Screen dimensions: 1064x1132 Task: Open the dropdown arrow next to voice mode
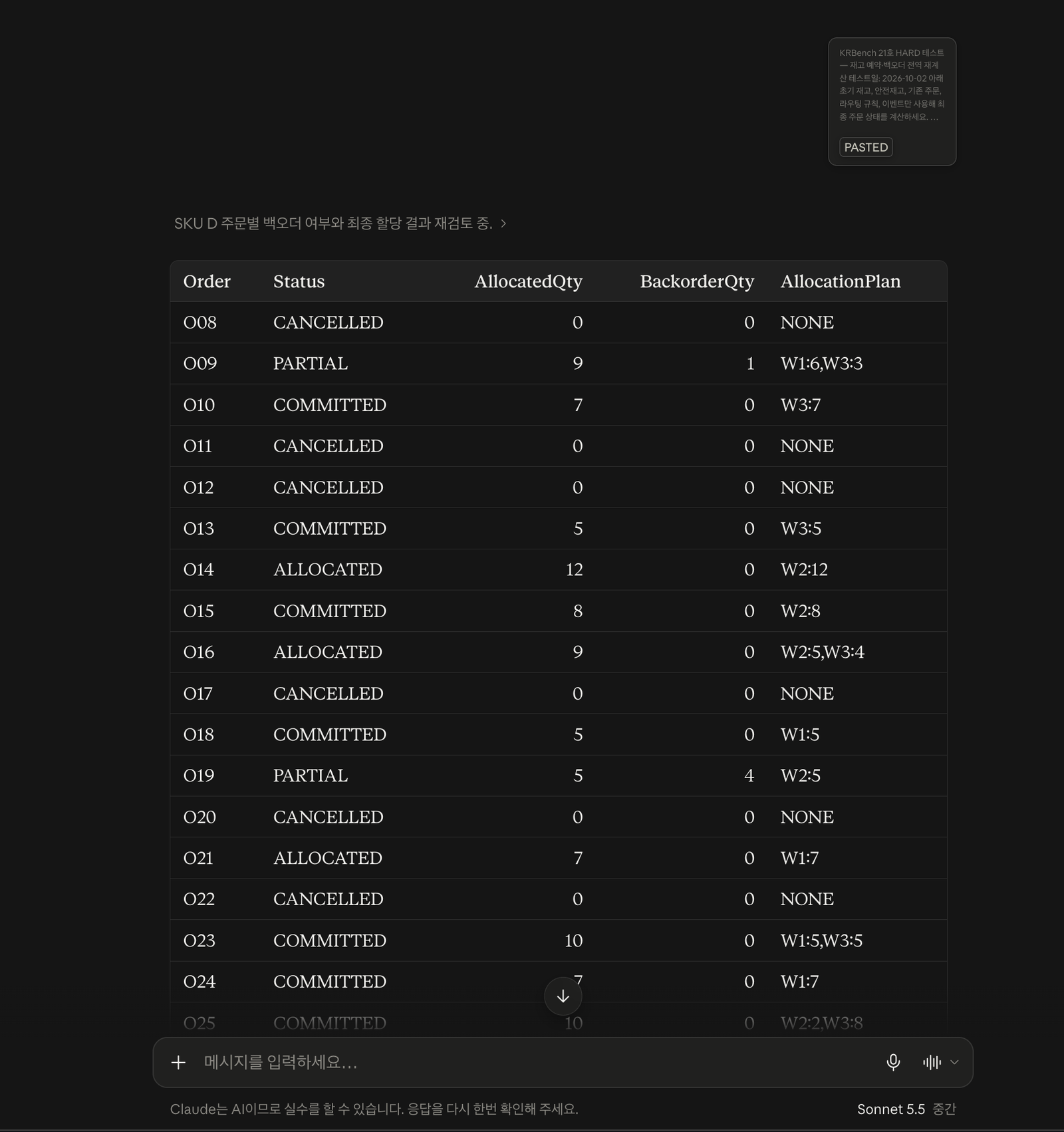coord(954,1062)
